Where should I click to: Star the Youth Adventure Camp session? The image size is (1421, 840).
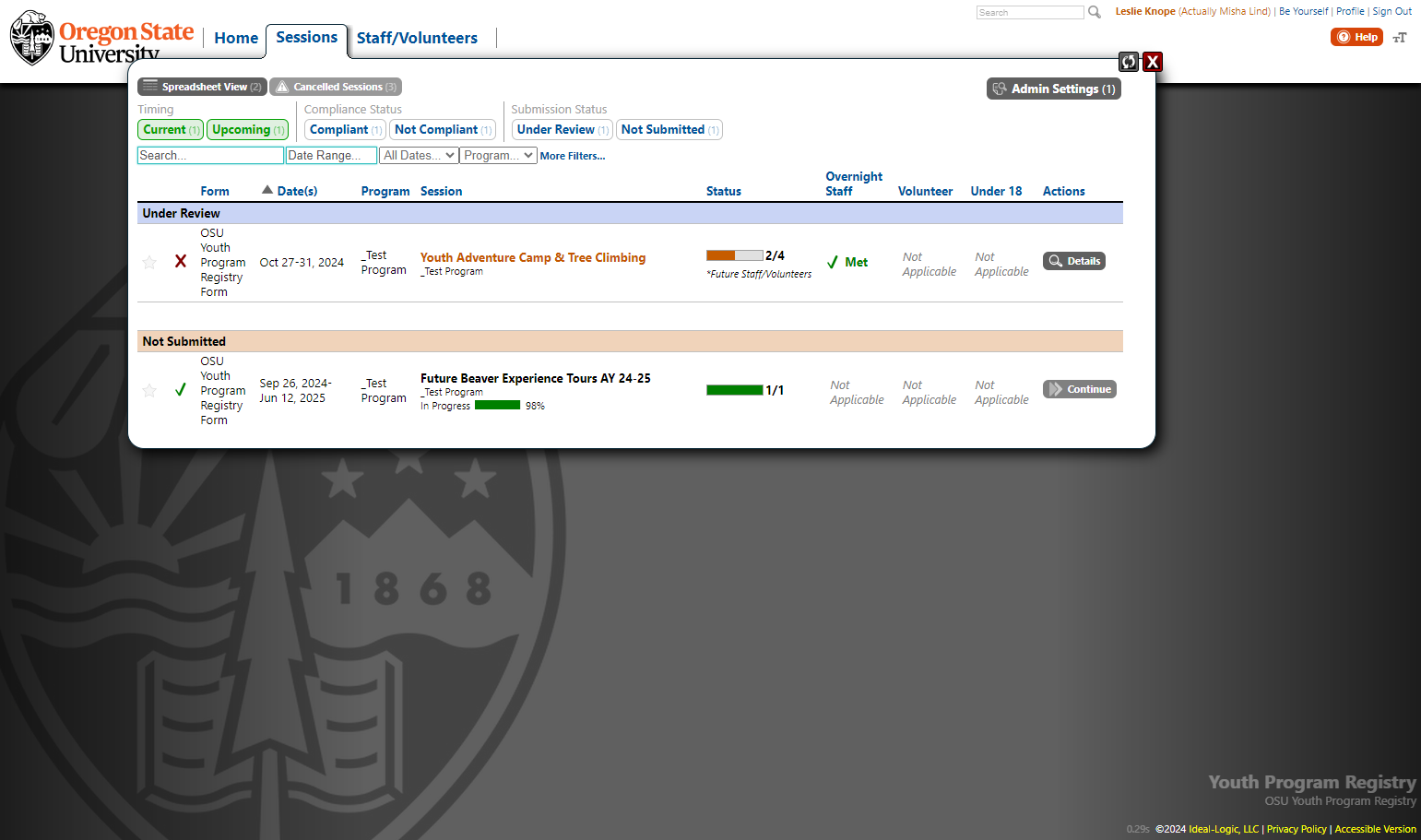tap(149, 262)
